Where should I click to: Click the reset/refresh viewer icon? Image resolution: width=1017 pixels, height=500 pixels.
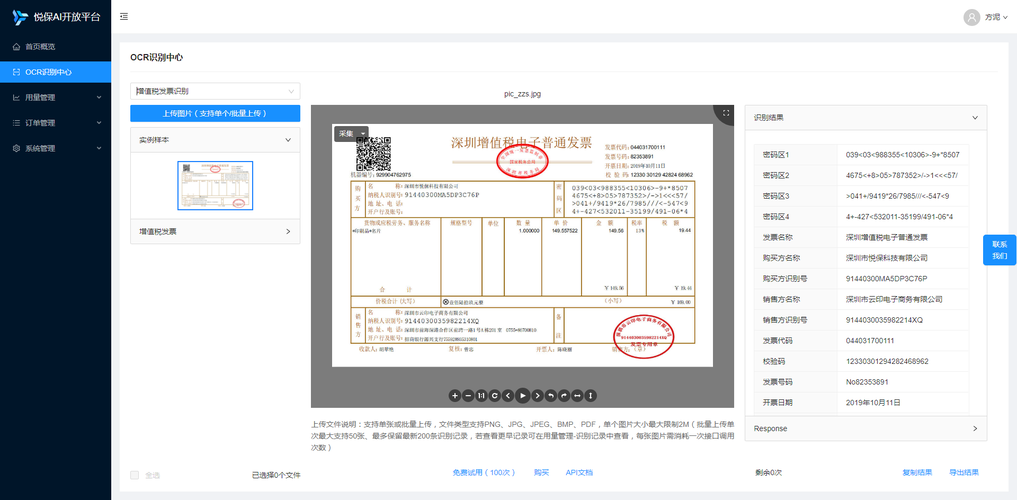coord(495,395)
